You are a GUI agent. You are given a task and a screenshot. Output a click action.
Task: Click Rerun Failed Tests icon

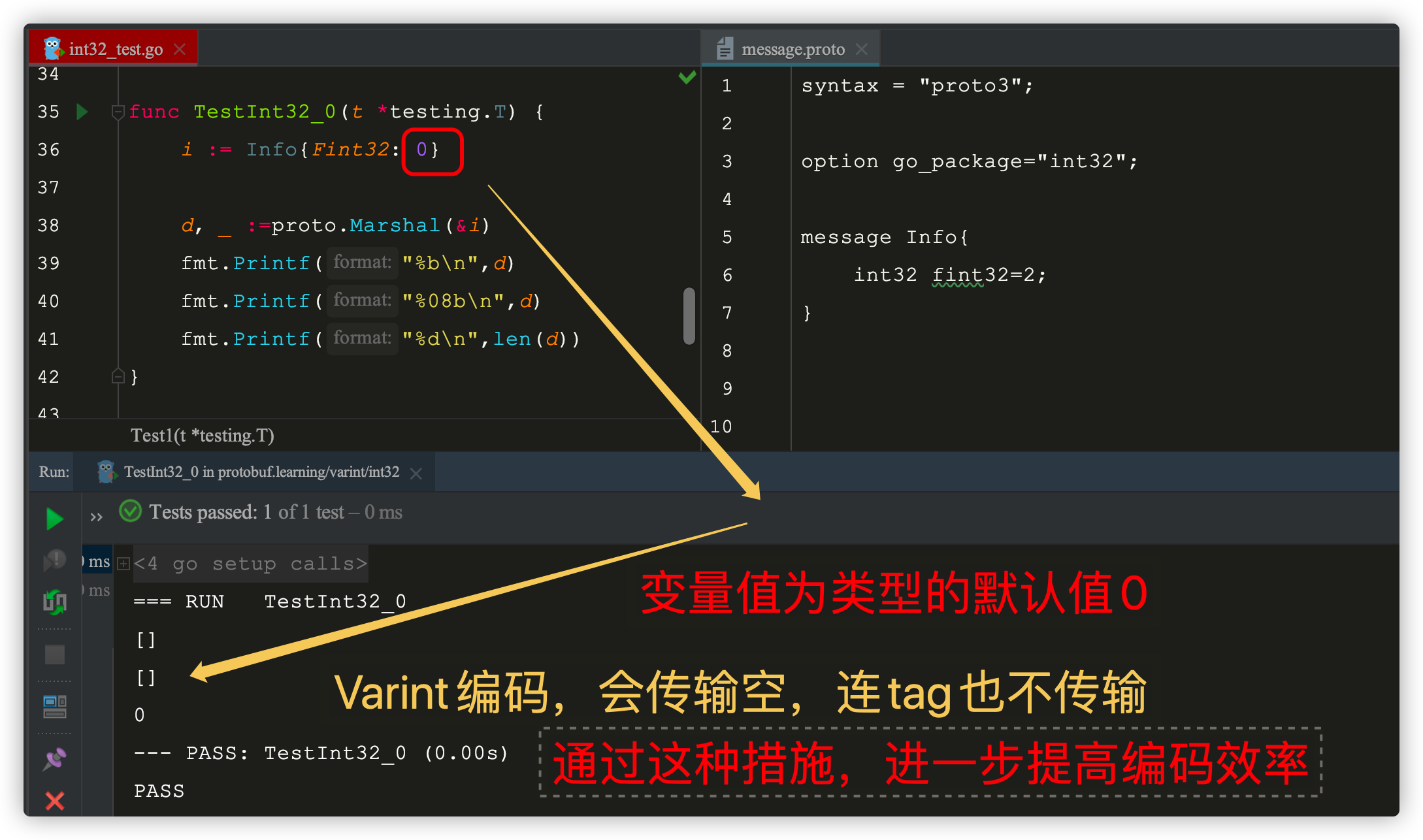click(55, 560)
